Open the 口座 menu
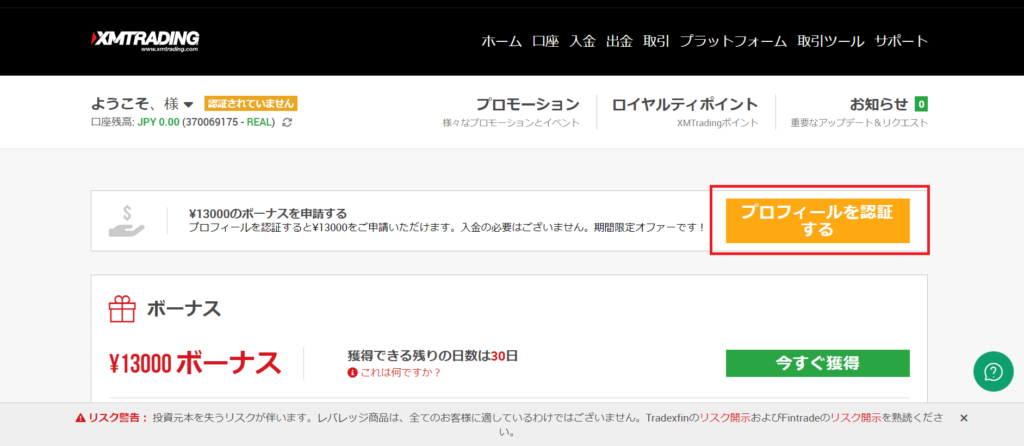Screen dimensions: 1024x446 click(545, 41)
